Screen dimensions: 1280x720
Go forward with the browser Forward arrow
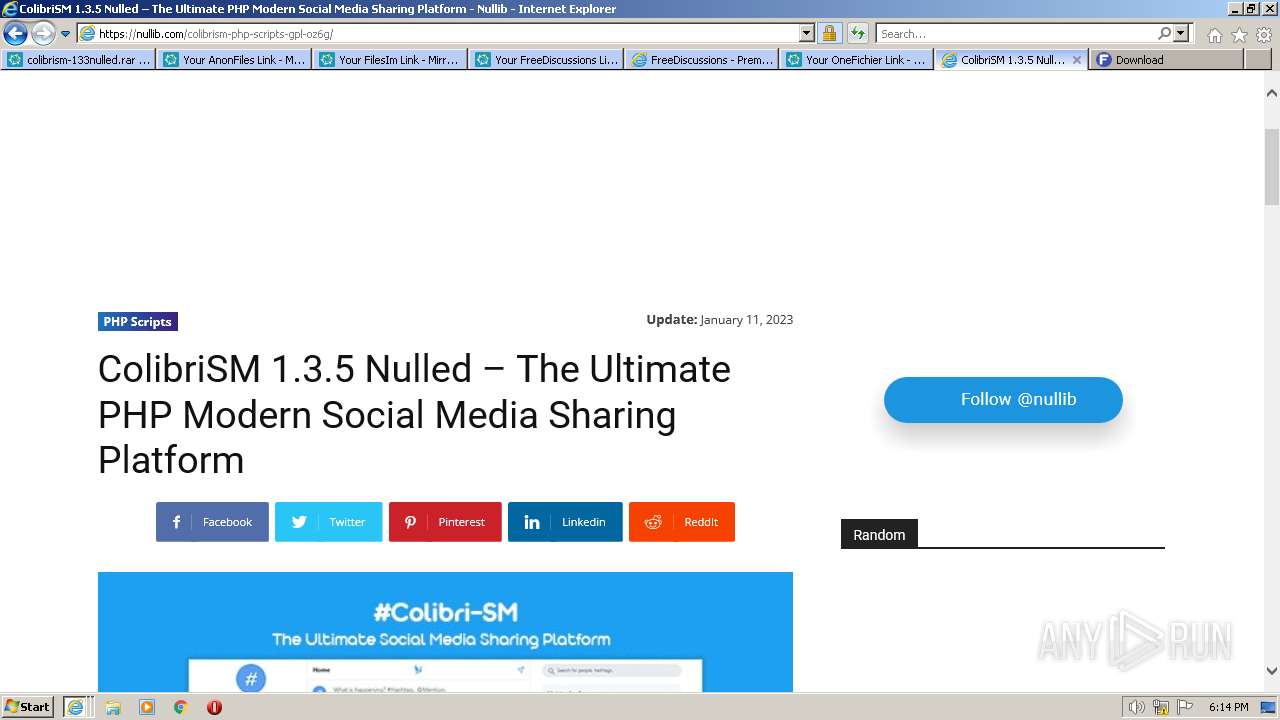click(x=43, y=33)
